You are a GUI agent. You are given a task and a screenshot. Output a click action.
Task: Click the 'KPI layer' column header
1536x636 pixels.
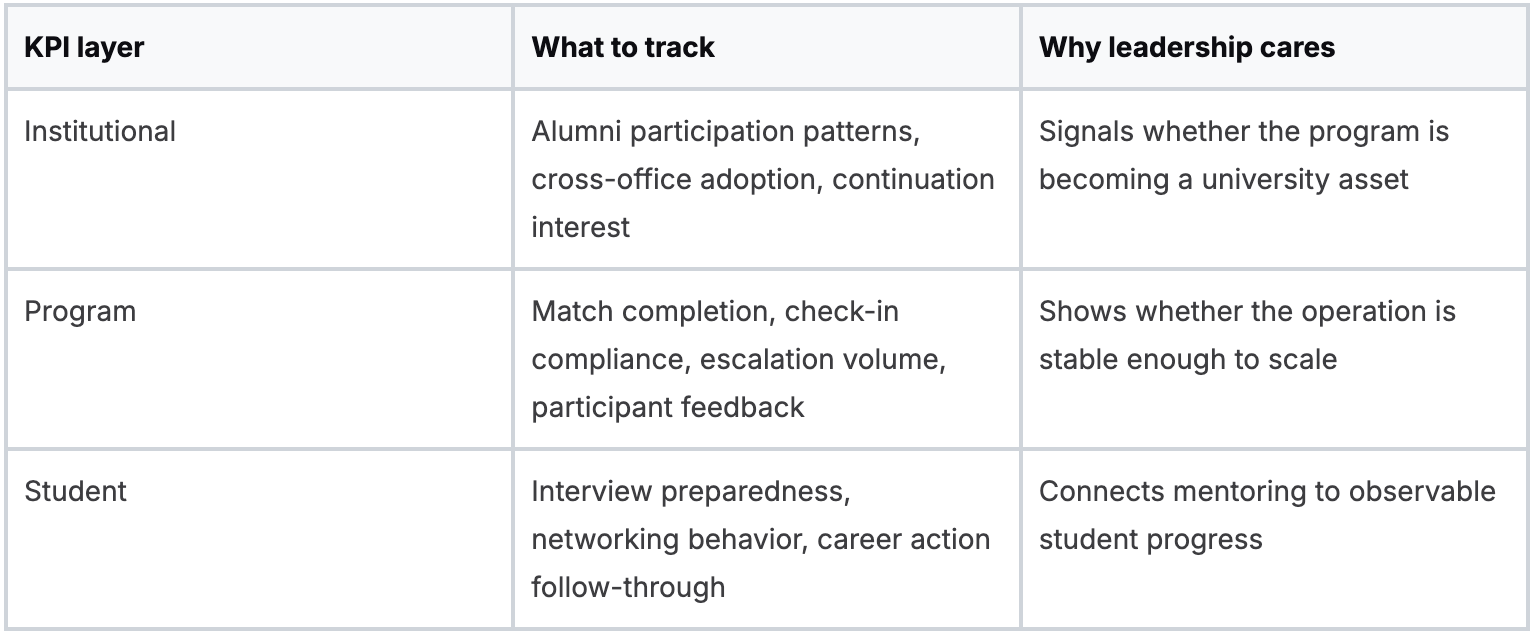coord(84,48)
